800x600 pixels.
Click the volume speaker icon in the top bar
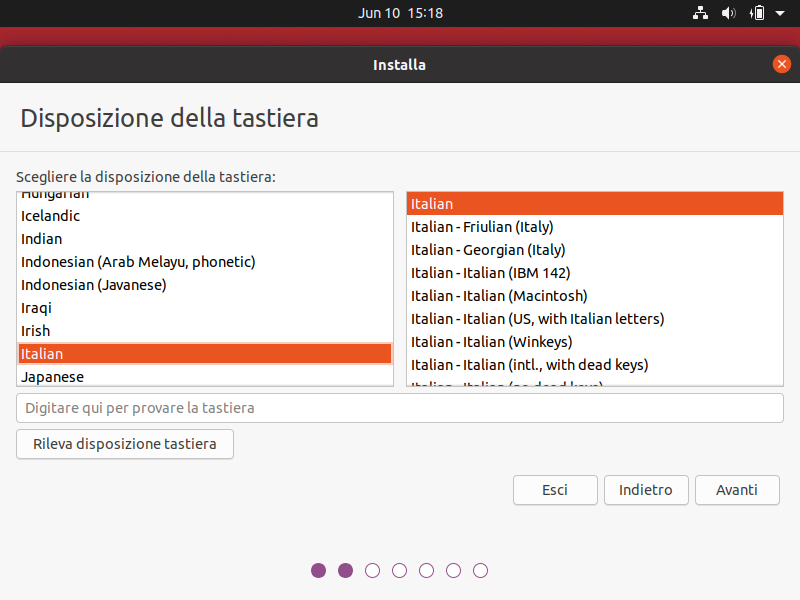pos(728,13)
